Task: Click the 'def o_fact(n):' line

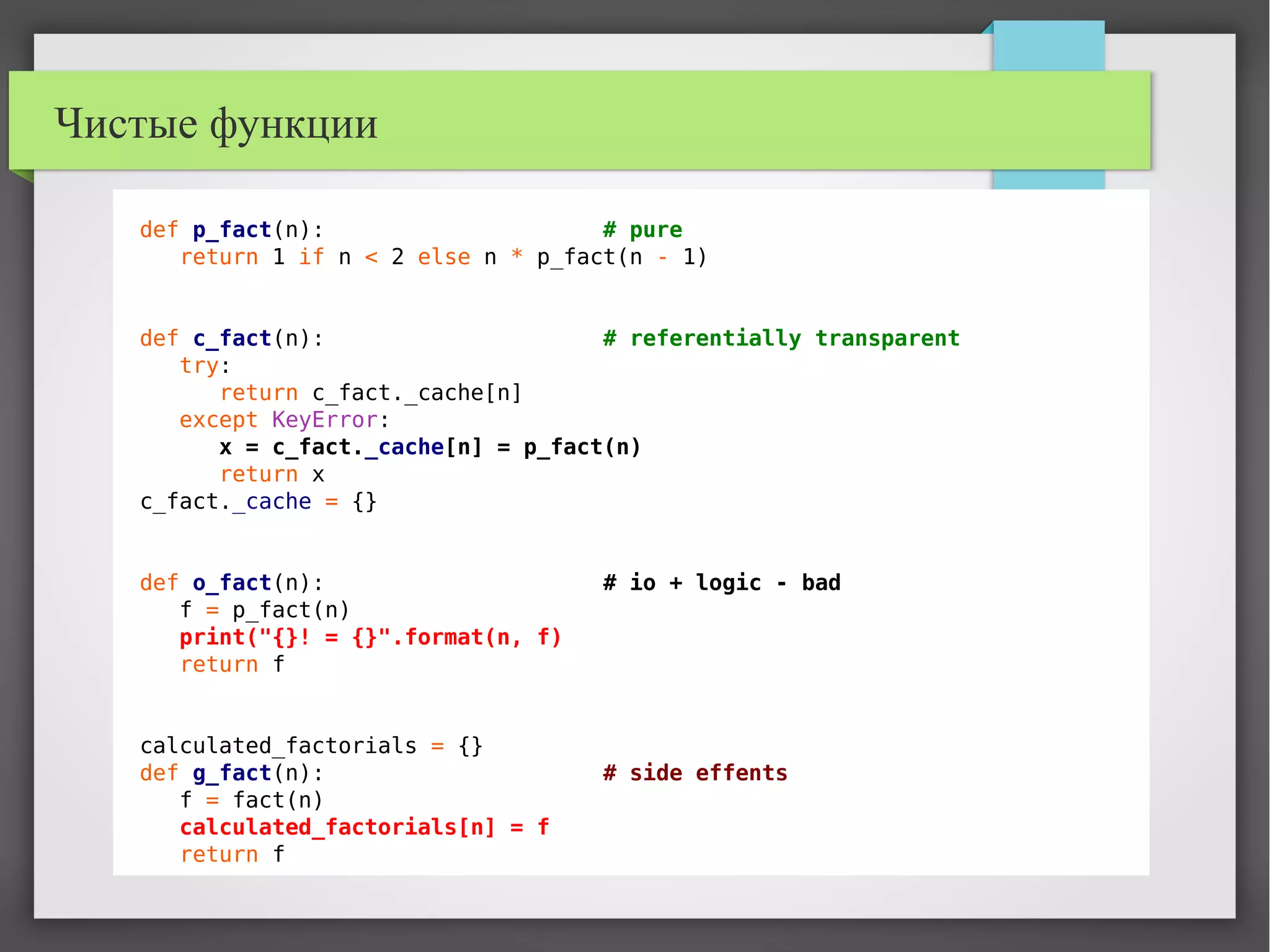Action: click(231, 583)
